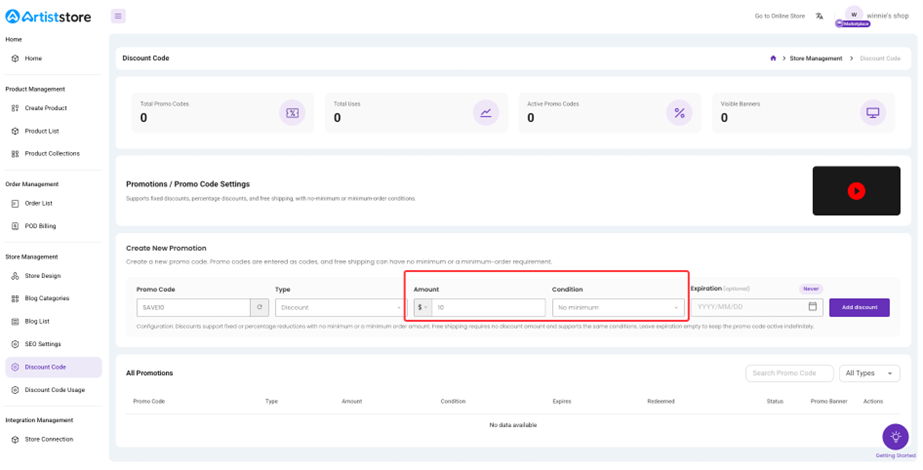The image size is (923, 470).
Task: Click the Redeemed column header
Action: coord(661,401)
